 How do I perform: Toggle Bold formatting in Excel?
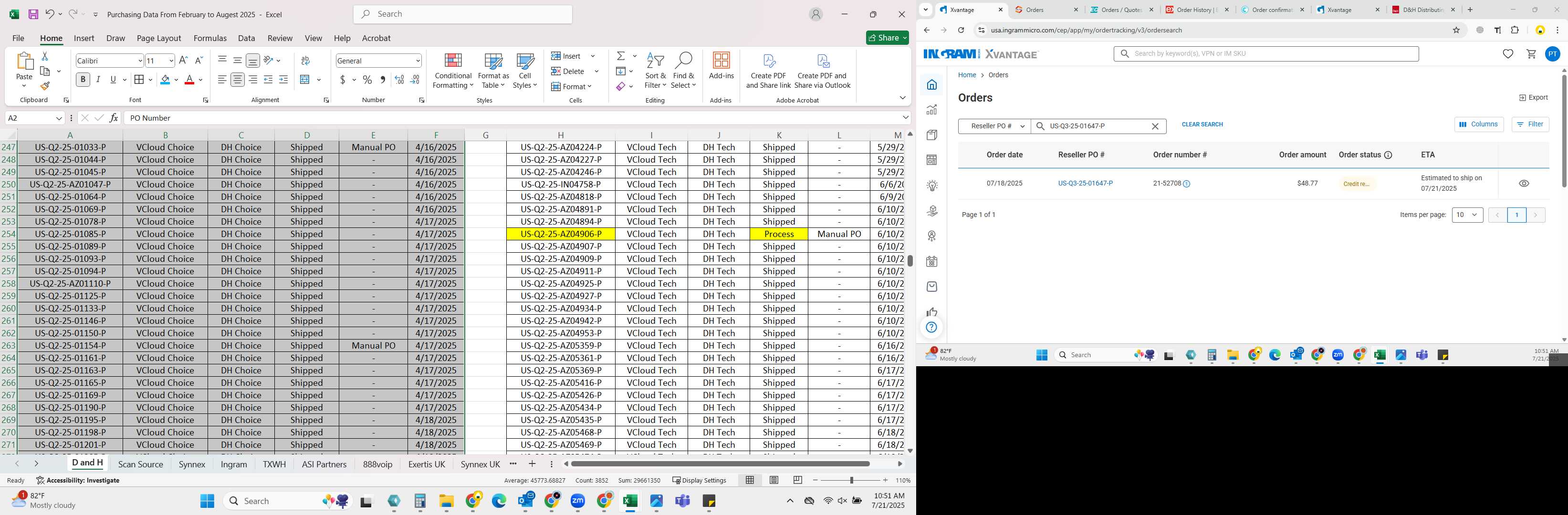83,80
